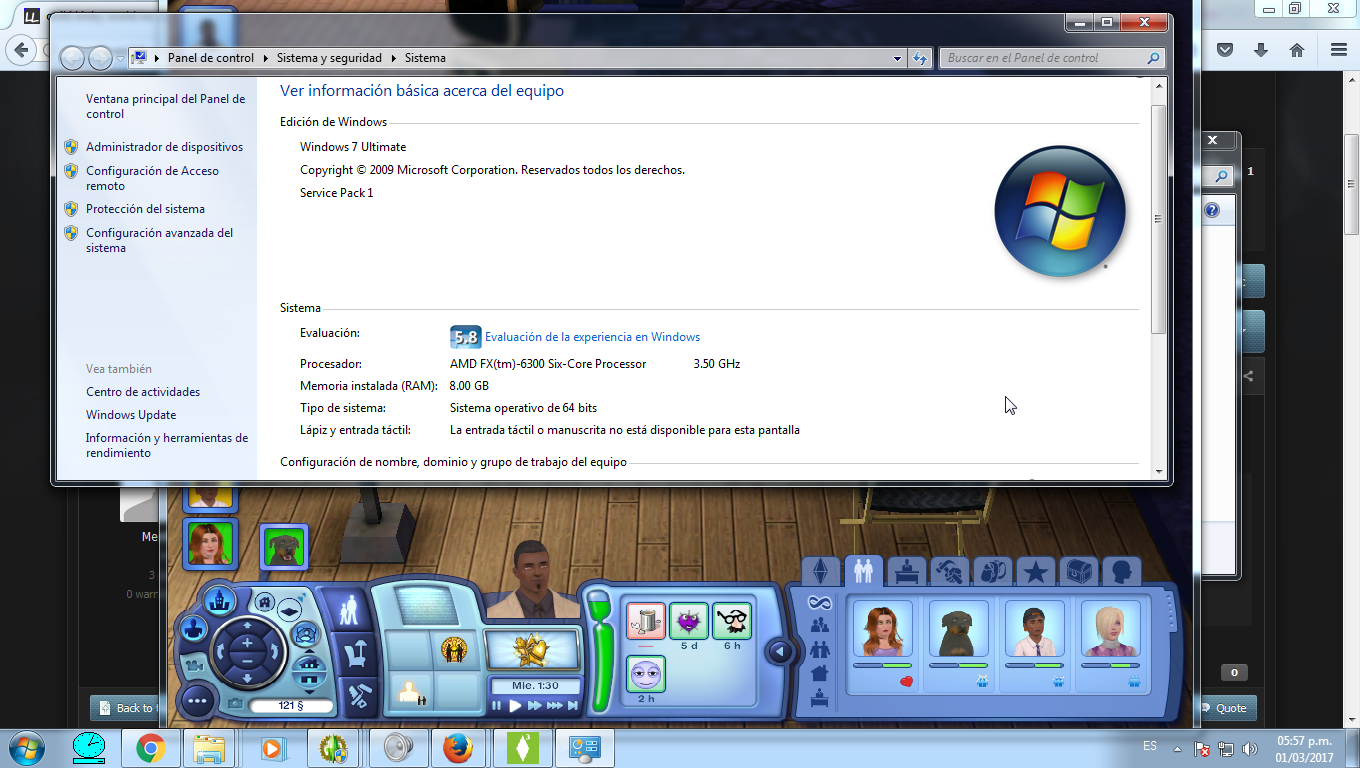Open Firefox from the taskbar
The width and height of the screenshot is (1360, 768).
click(x=457, y=748)
